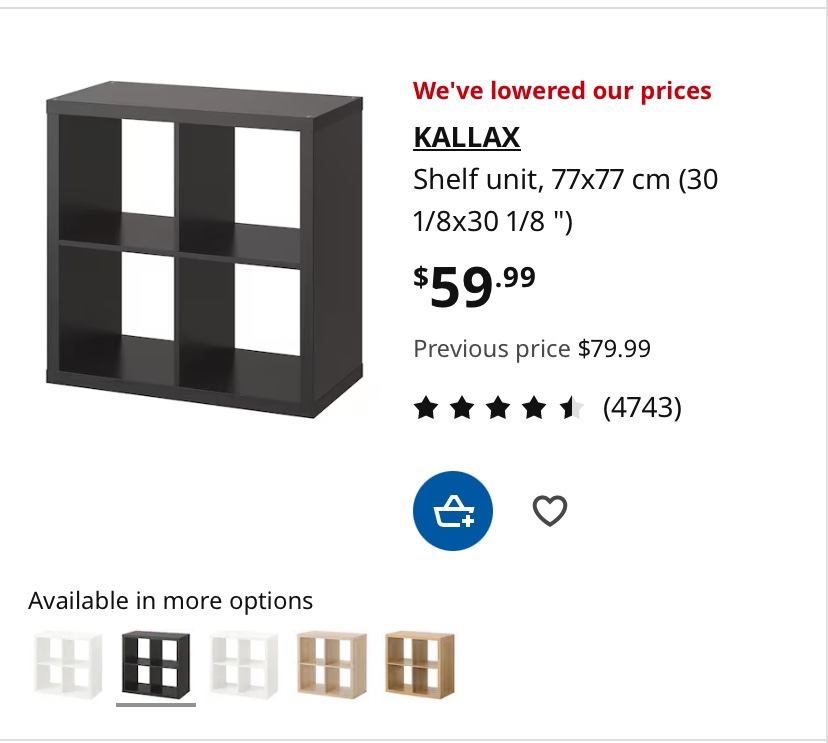View the 4743 customer reviews
The width and height of the screenshot is (828, 743).
click(644, 407)
